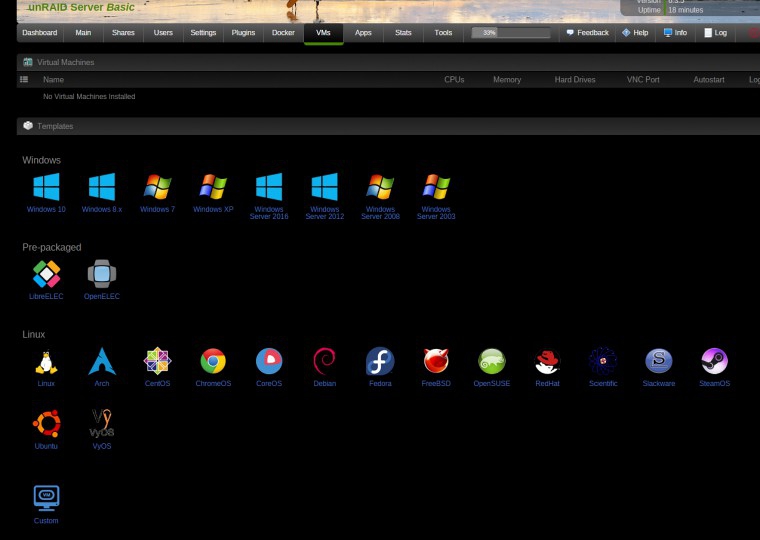The width and height of the screenshot is (760, 540).
Task: Pick the Windows 7 template icon
Action: [x=158, y=187]
